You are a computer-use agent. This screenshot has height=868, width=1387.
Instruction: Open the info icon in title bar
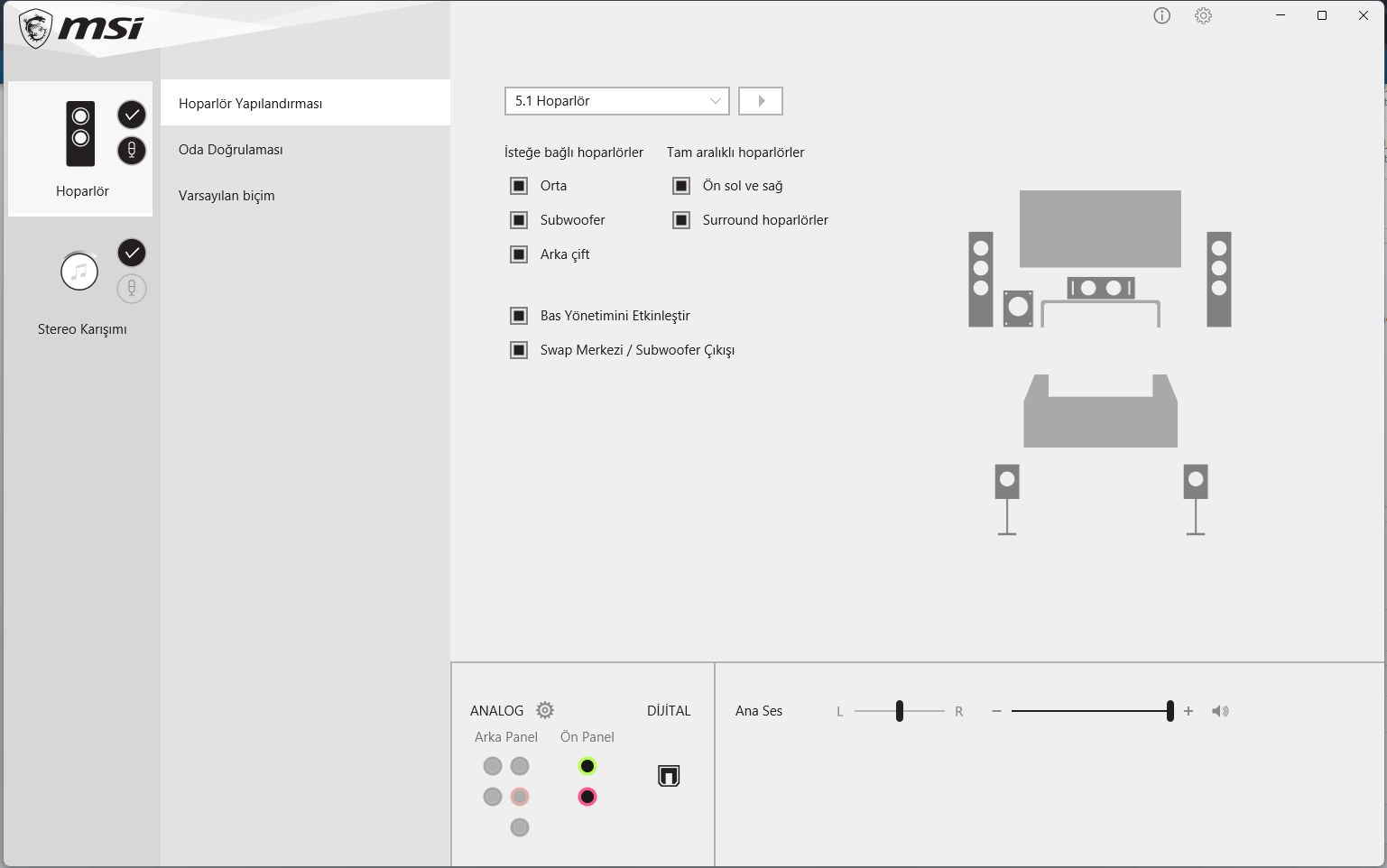pos(1161,15)
